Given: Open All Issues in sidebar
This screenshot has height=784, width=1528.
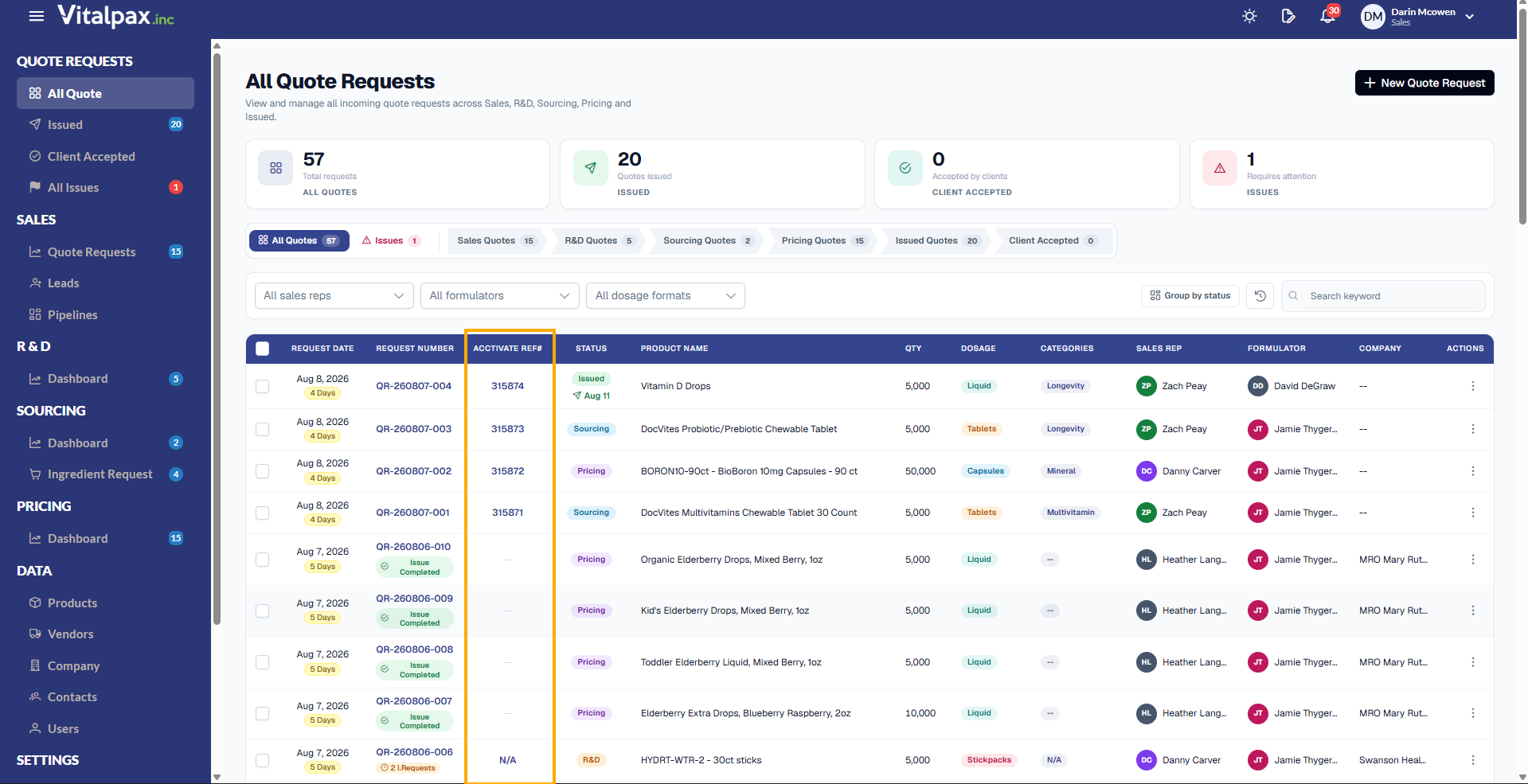Looking at the screenshot, I should [105, 188].
